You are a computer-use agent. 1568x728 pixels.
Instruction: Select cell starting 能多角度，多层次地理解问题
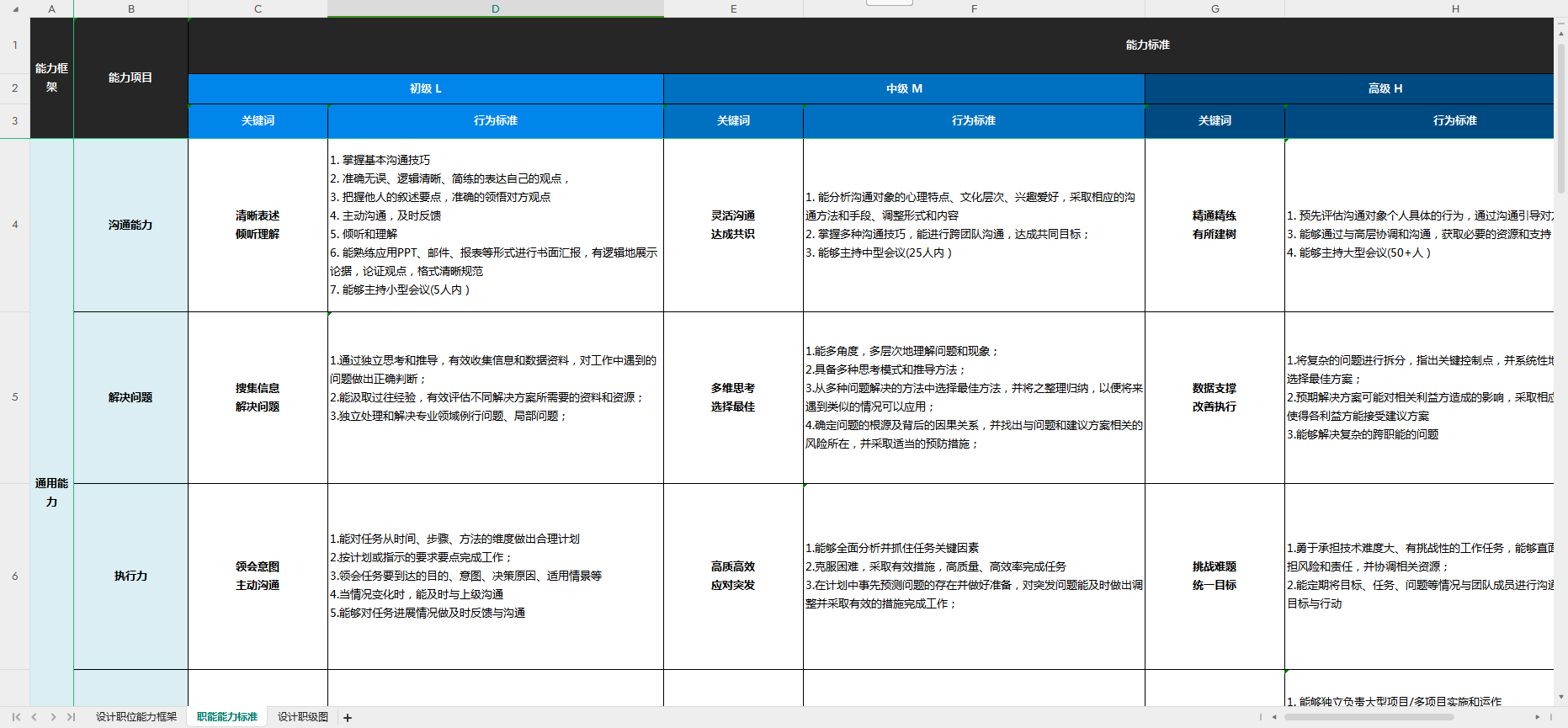(x=975, y=397)
